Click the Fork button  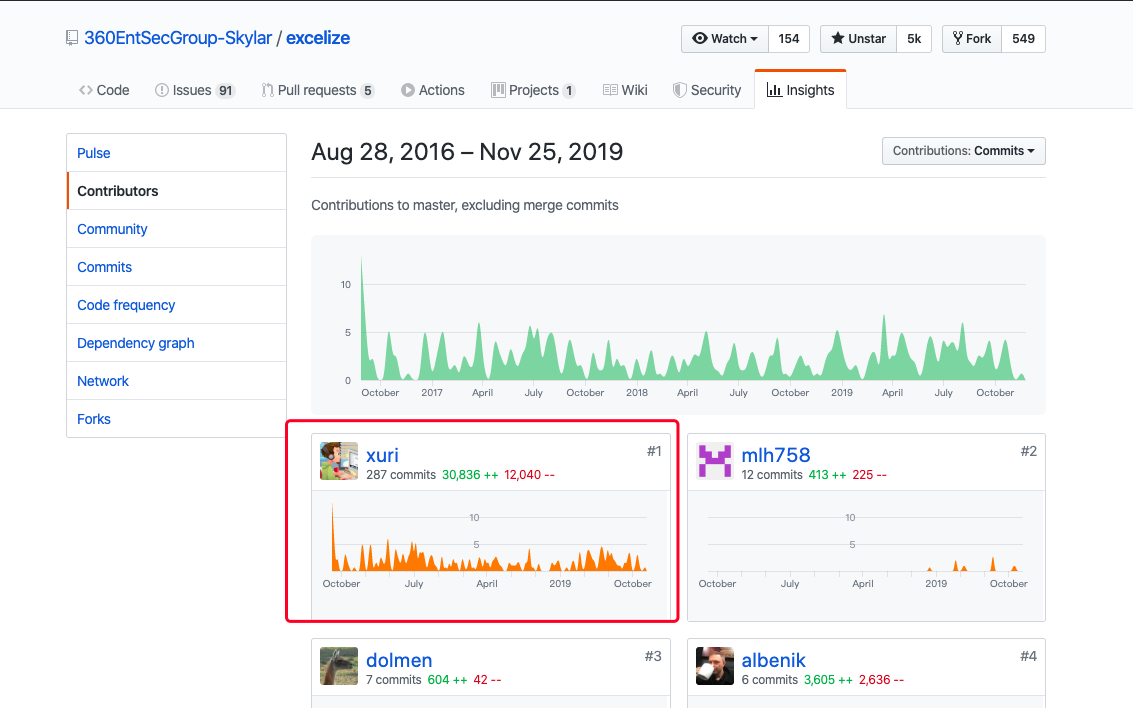(972, 39)
